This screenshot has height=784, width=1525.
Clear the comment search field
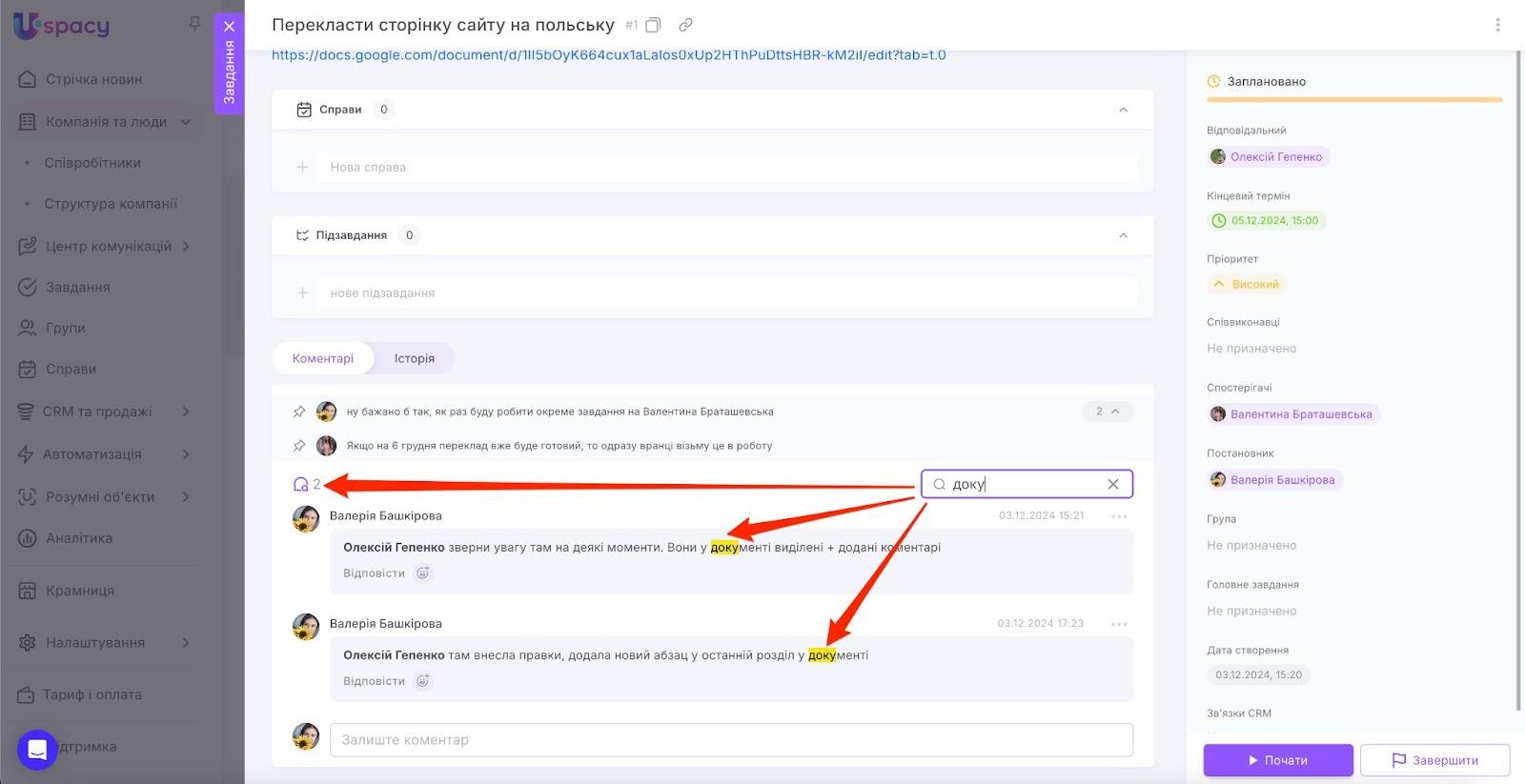[1112, 484]
